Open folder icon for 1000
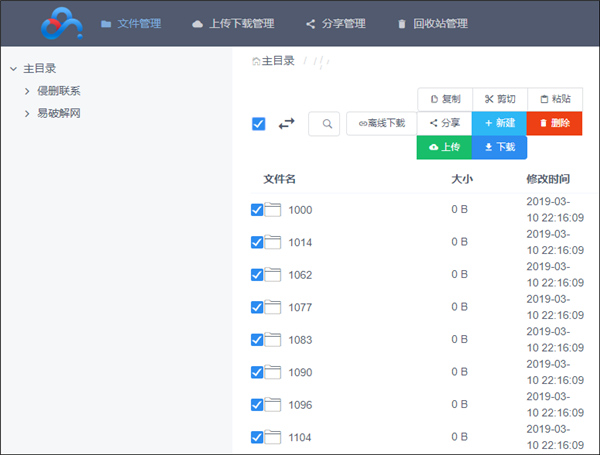 click(x=273, y=210)
